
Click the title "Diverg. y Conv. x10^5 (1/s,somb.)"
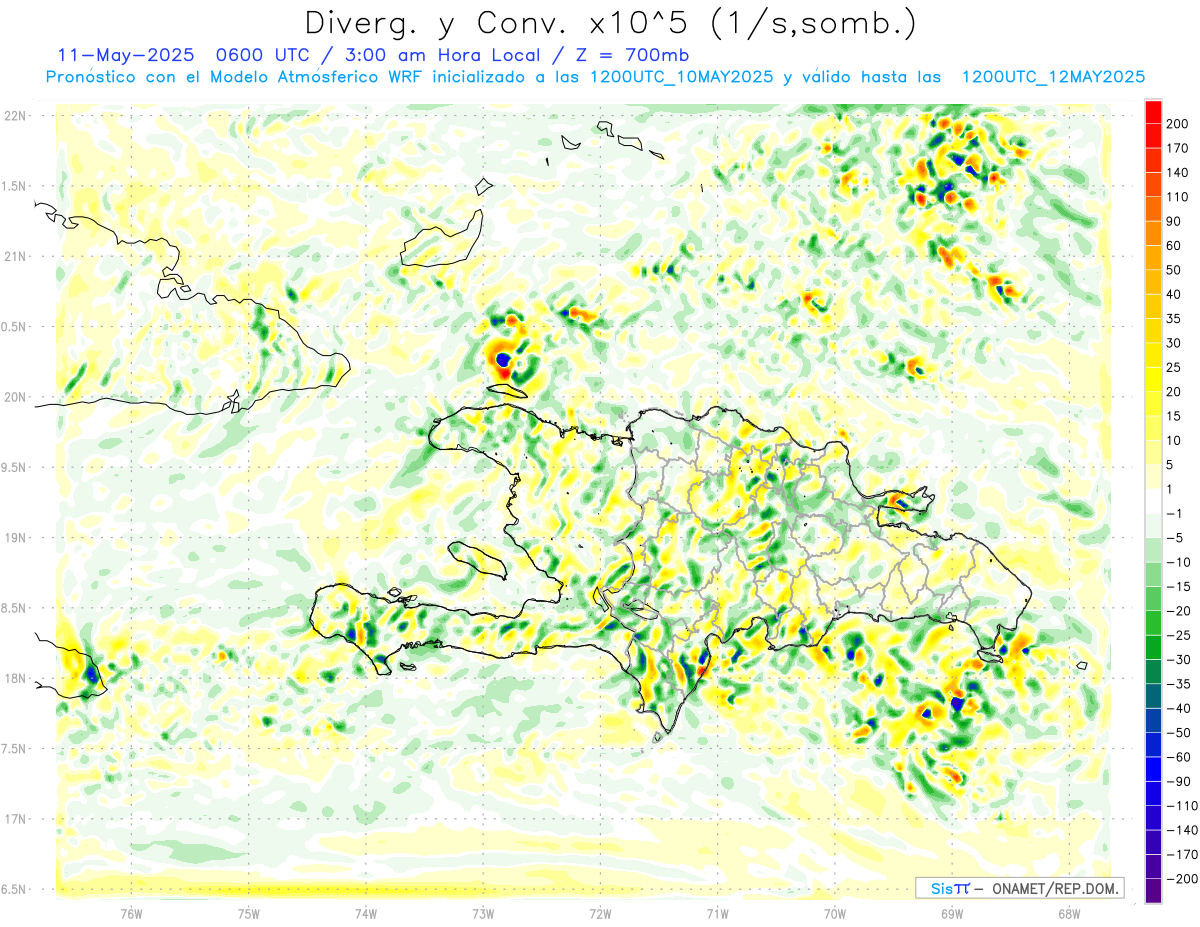610,22
